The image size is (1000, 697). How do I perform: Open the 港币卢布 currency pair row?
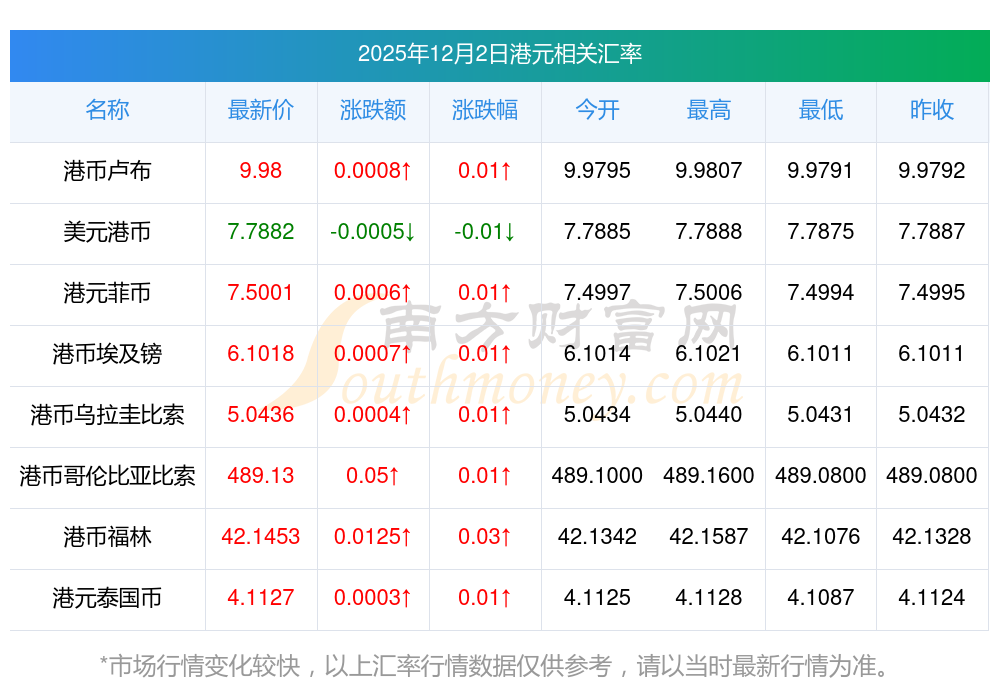(107, 171)
